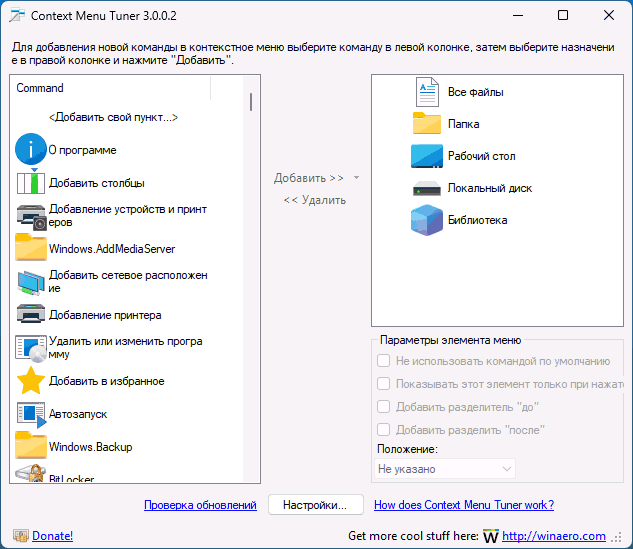Click the blue info icon for О программе
This screenshot has height=549, width=633.
coord(31,149)
